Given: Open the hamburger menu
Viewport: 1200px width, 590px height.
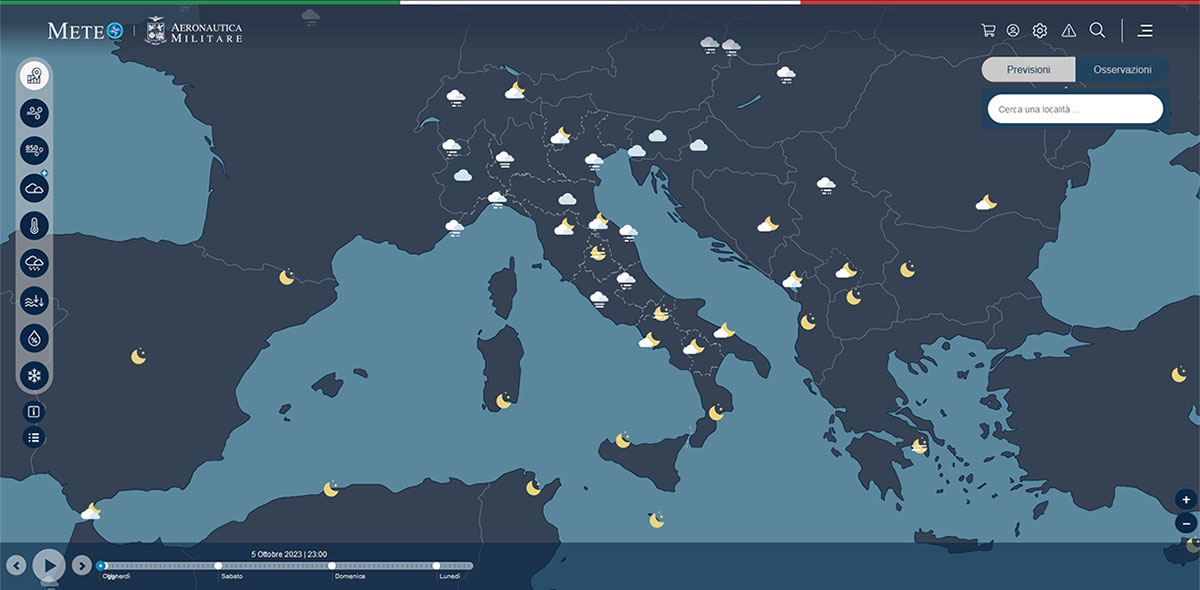Looking at the screenshot, I should point(1145,30).
